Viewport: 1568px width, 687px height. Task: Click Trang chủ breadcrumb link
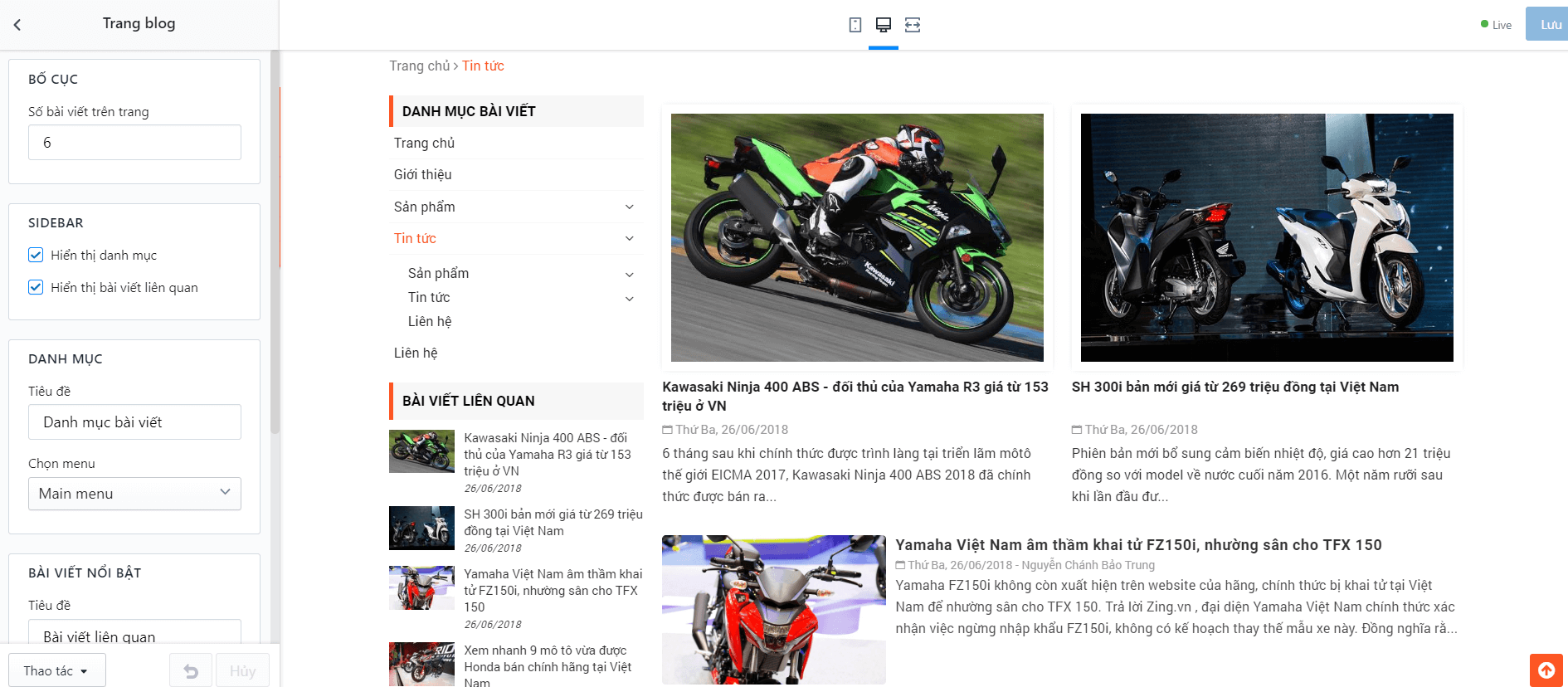coord(420,66)
